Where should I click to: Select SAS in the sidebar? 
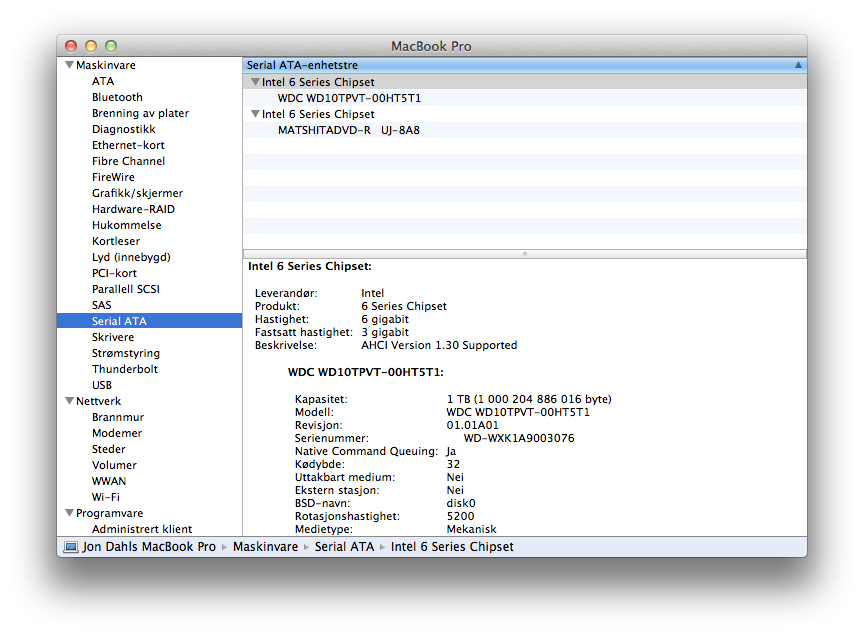click(x=101, y=305)
